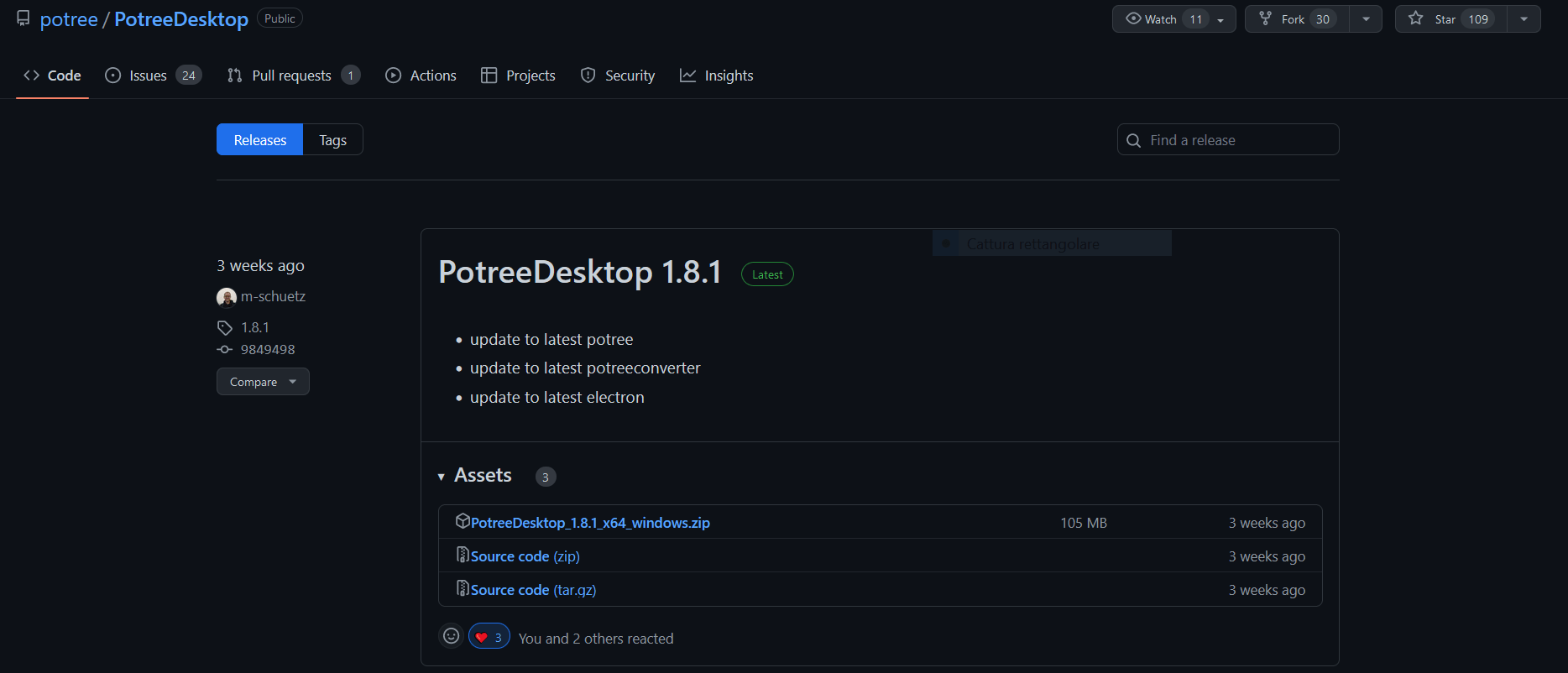Switch to the Code tab
The image size is (1568, 673).
point(52,76)
